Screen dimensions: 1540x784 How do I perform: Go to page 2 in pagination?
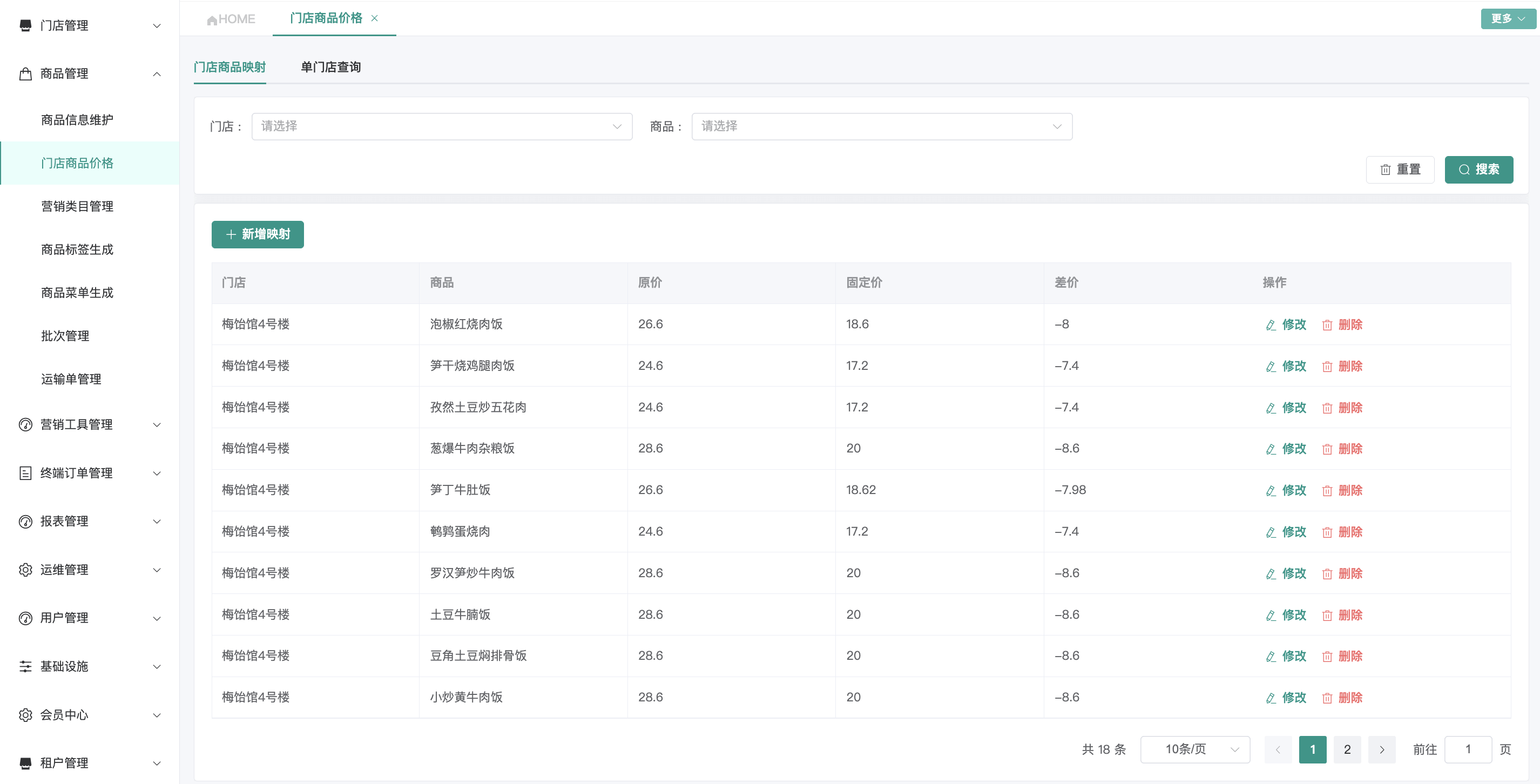1348,749
